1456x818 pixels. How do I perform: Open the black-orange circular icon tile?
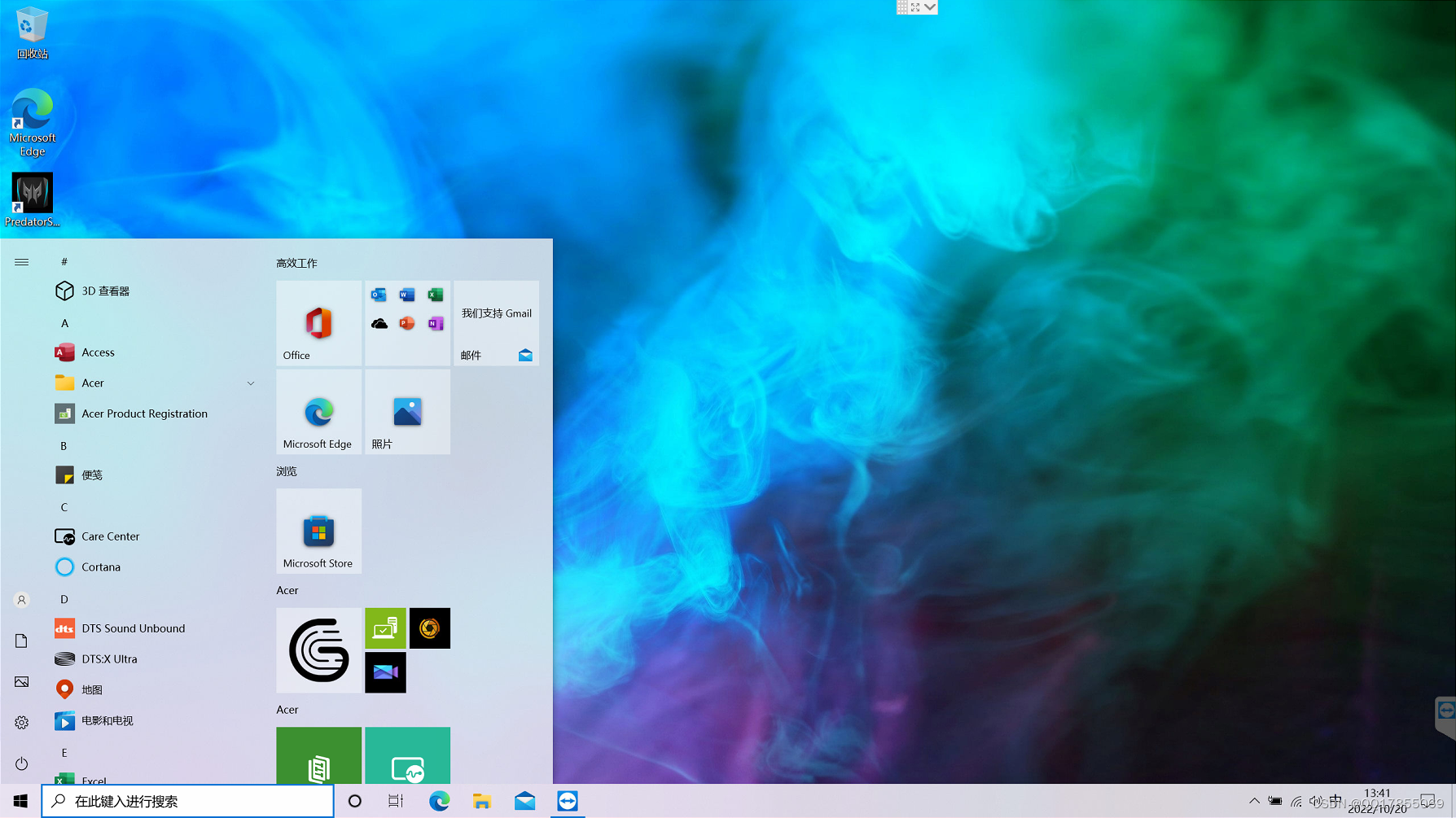coord(430,628)
